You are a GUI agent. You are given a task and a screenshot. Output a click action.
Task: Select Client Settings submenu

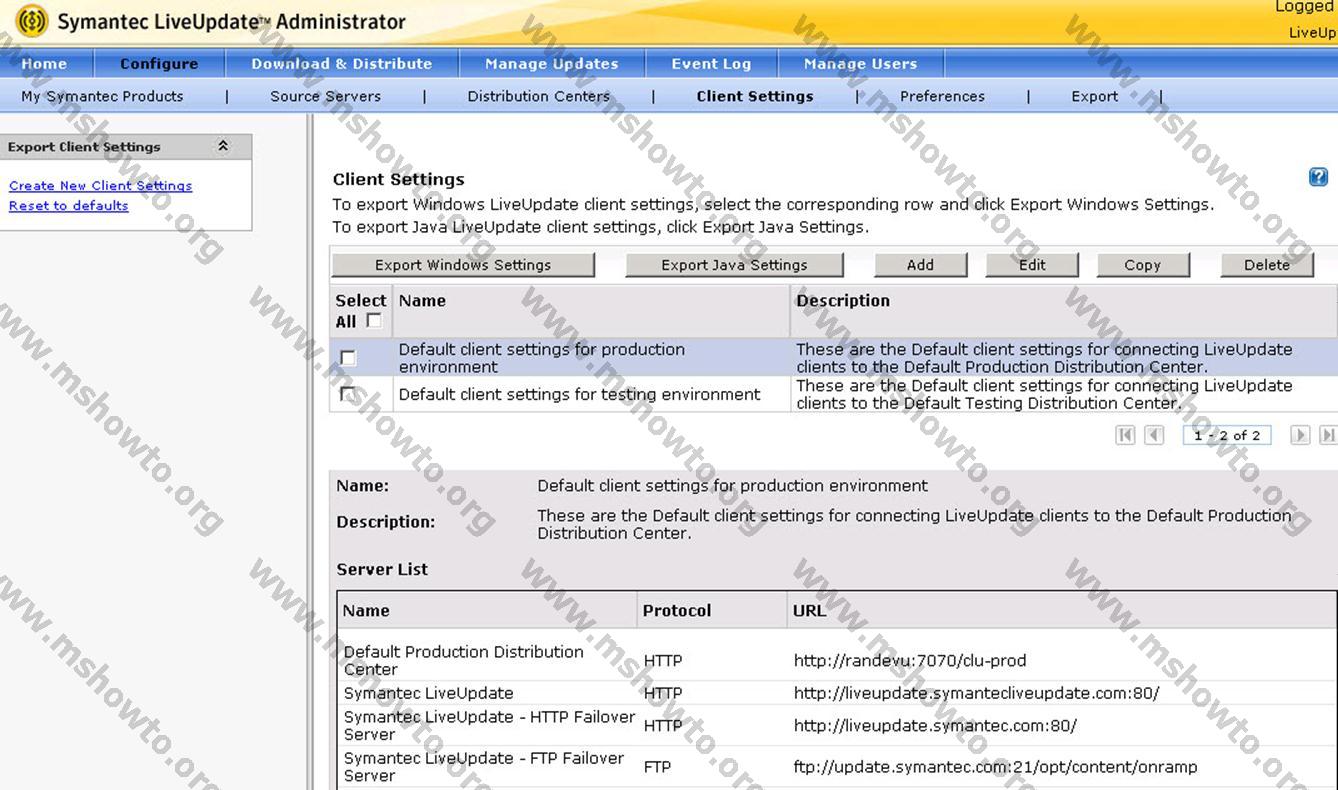click(x=755, y=96)
